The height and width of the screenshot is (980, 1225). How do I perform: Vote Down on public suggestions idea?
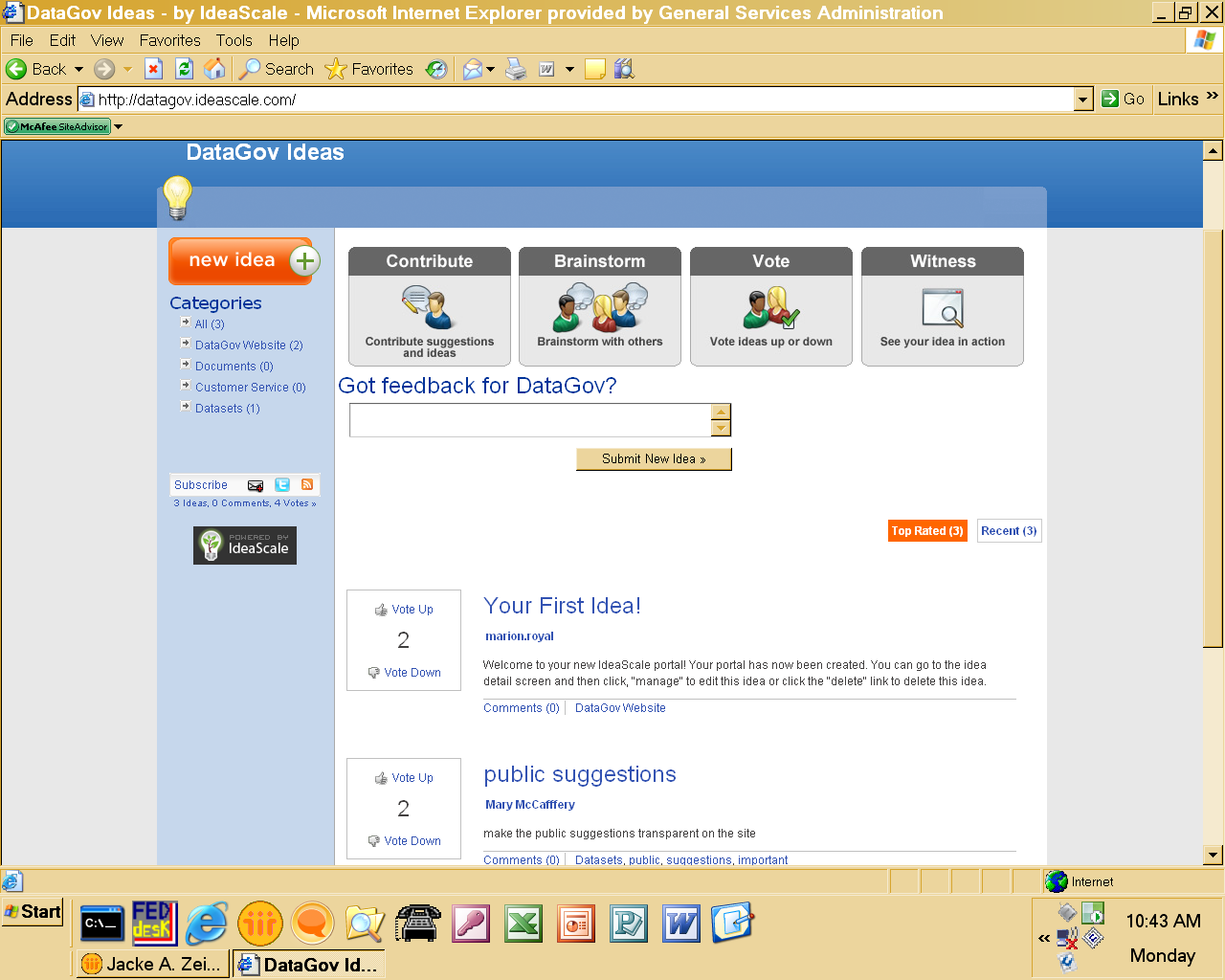pyautogui.click(x=404, y=841)
